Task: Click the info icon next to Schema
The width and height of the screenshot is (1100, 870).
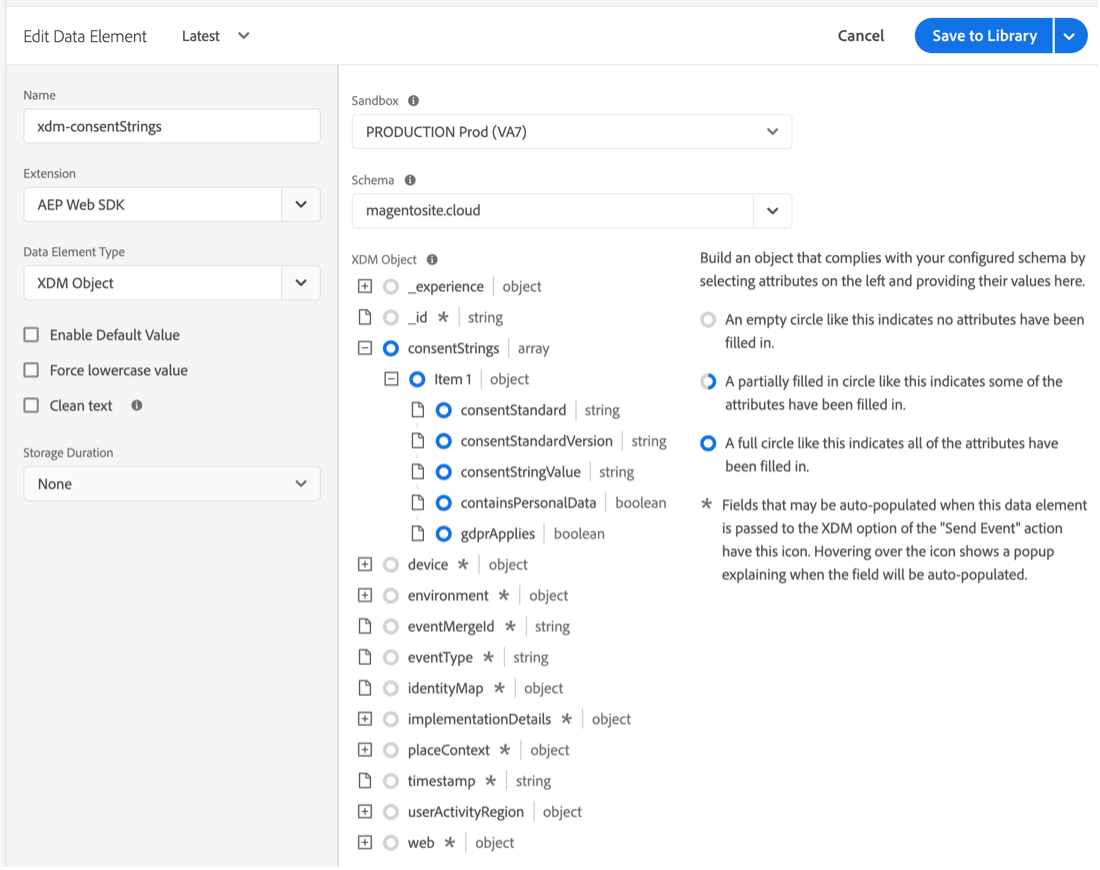Action: [x=410, y=181]
